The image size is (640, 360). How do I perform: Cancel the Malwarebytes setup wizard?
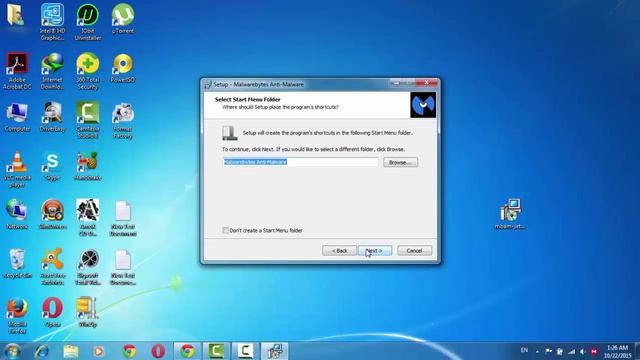(x=414, y=251)
